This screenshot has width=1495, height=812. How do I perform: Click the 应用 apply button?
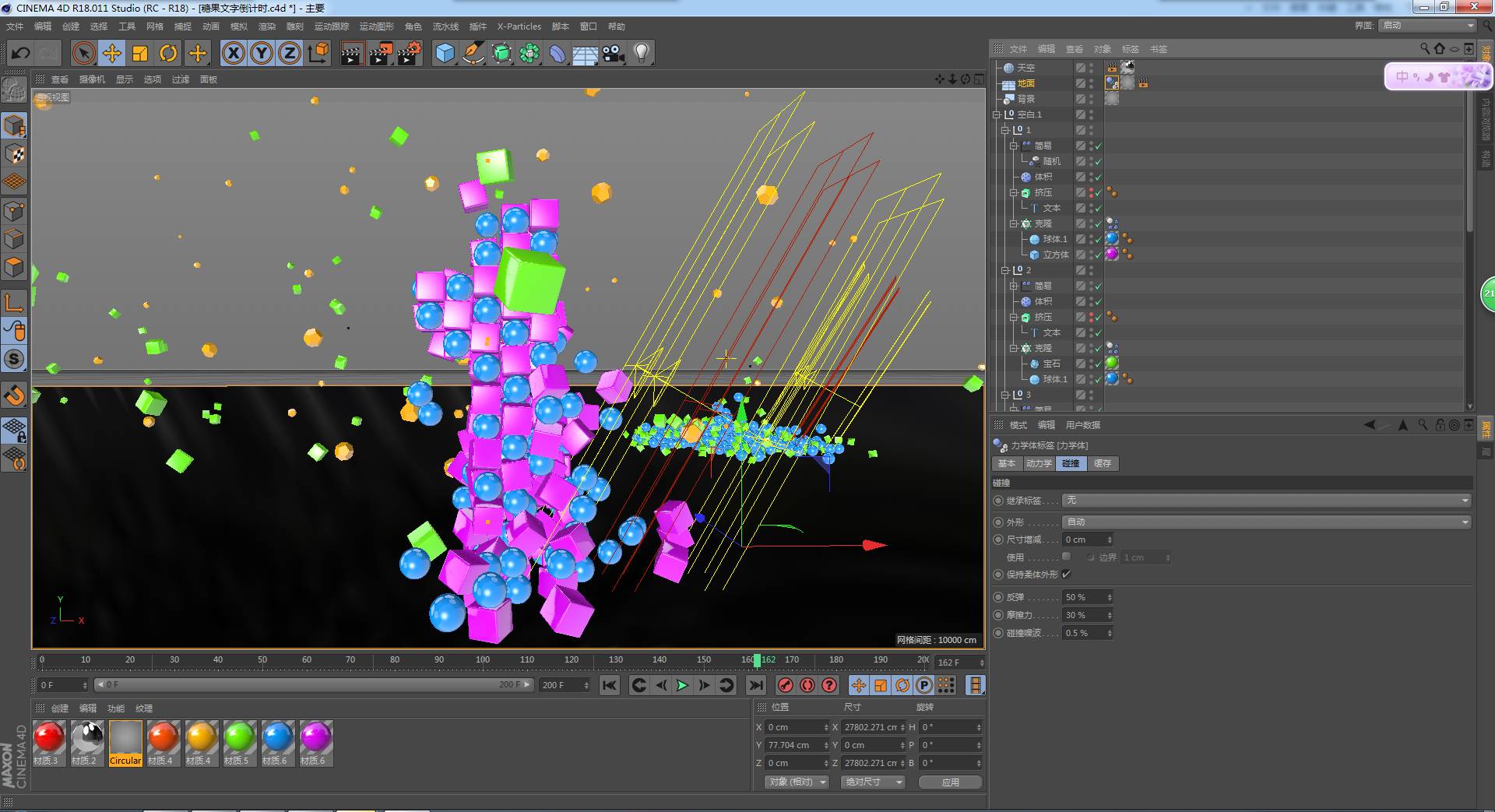tap(950, 782)
